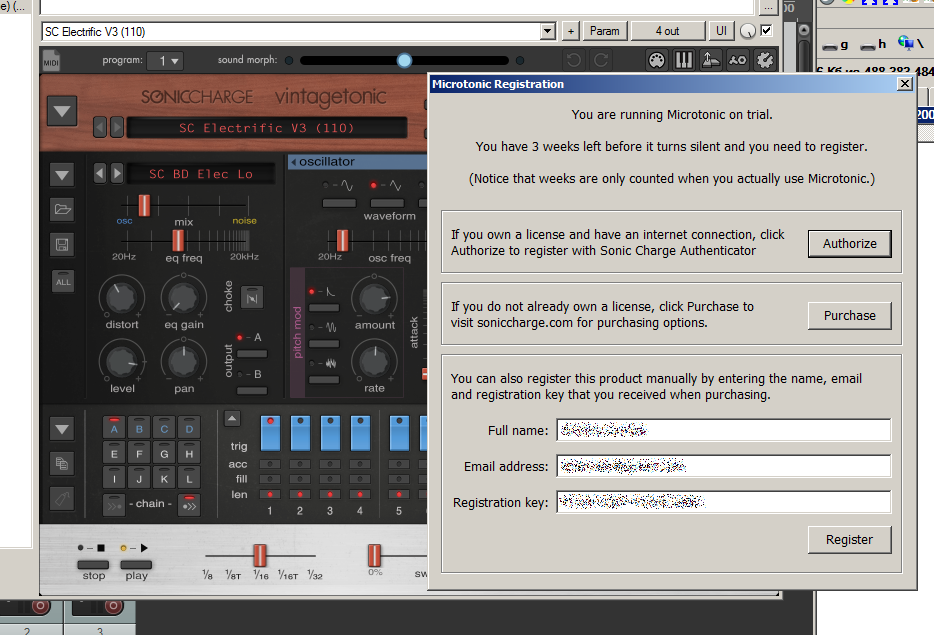Viewport: 934px width, 635px height.
Task: Select noise pitch mod mode button
Action: [324, 379]
